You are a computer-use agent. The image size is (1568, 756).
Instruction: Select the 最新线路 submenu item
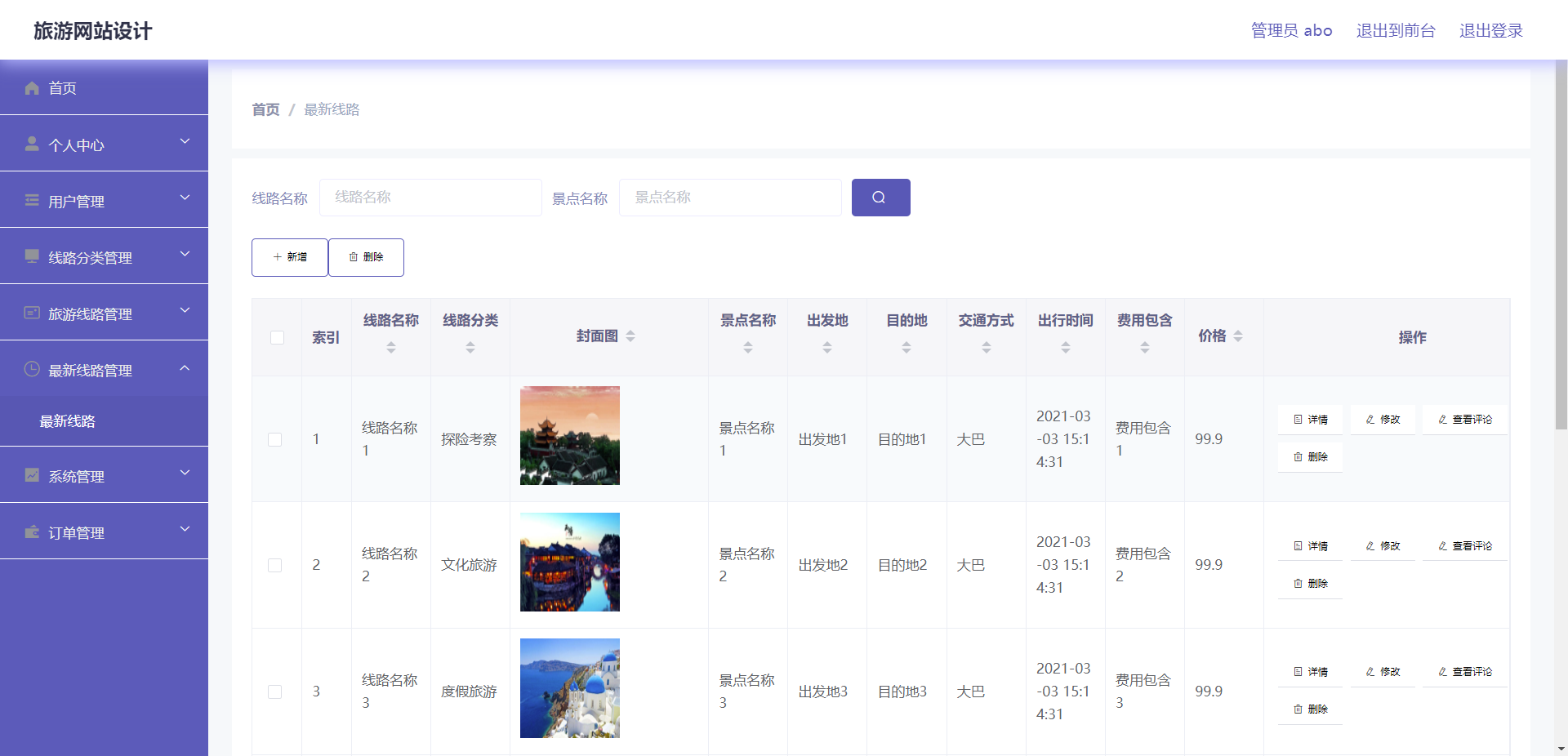pyautogui.click(x=68, y=420)
